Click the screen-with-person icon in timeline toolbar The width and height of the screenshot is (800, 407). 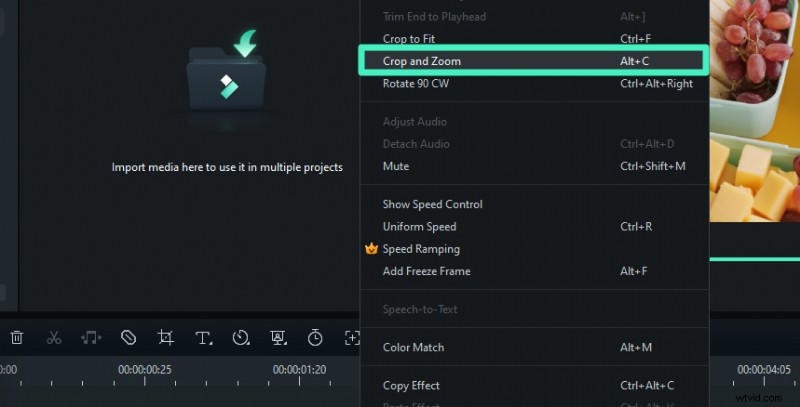click(277, 338)
